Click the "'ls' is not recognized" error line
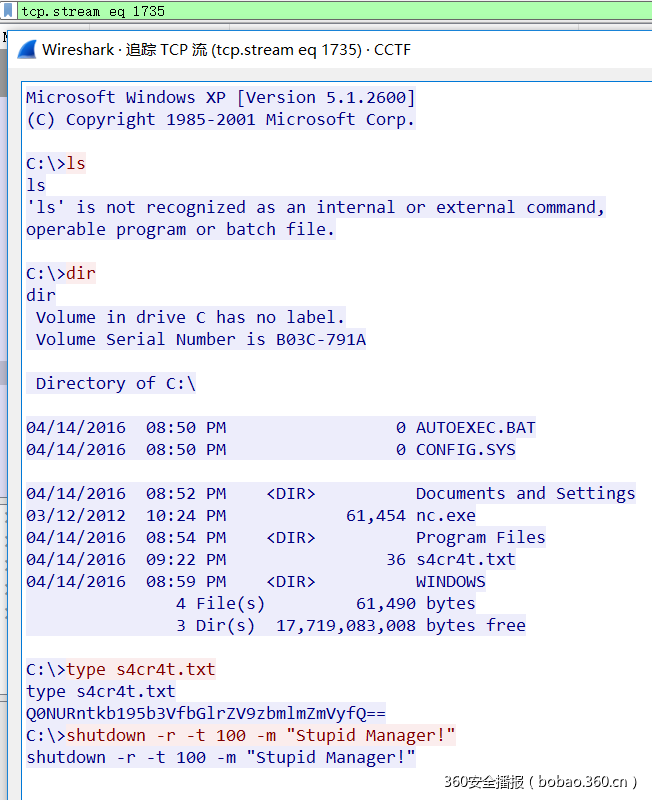652x800 pixels. (315, 207)
